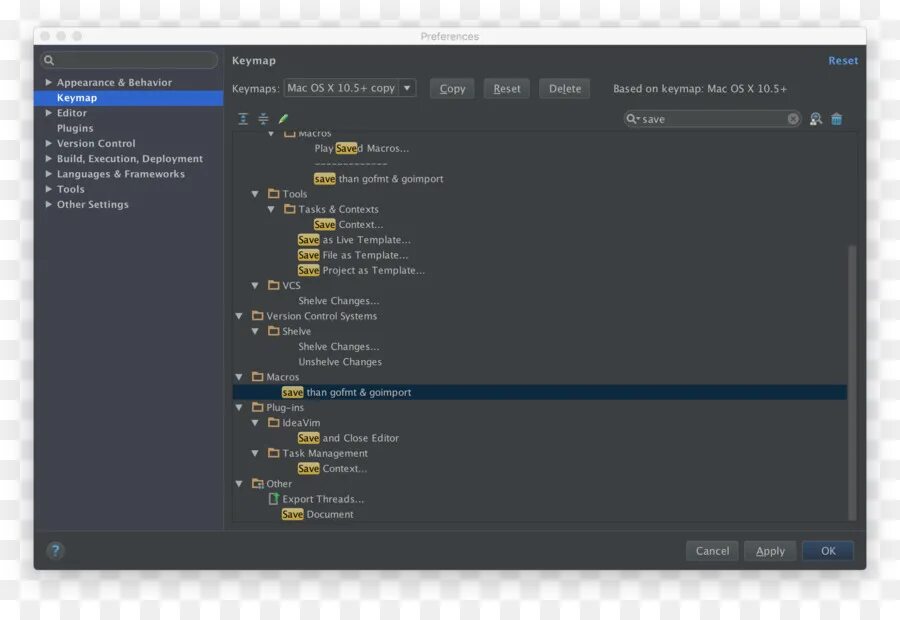Click the Plug-ins folder icon
Image resolution: width=900 pixels, height=620 pixels.
pyautogui.click(x=258, y=407)
